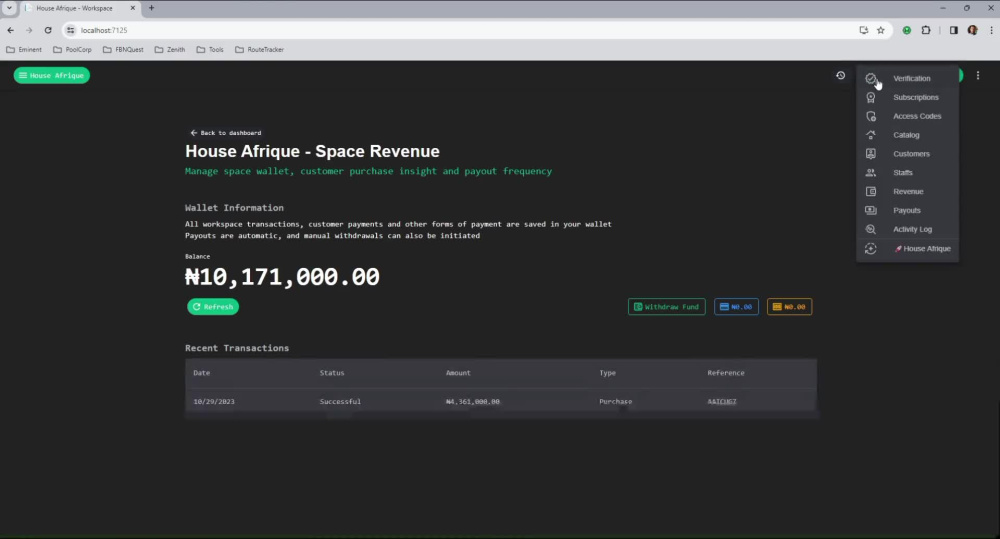Open Payouts menu entry
Screen dimensions: 1000x539
pos(907,210)
